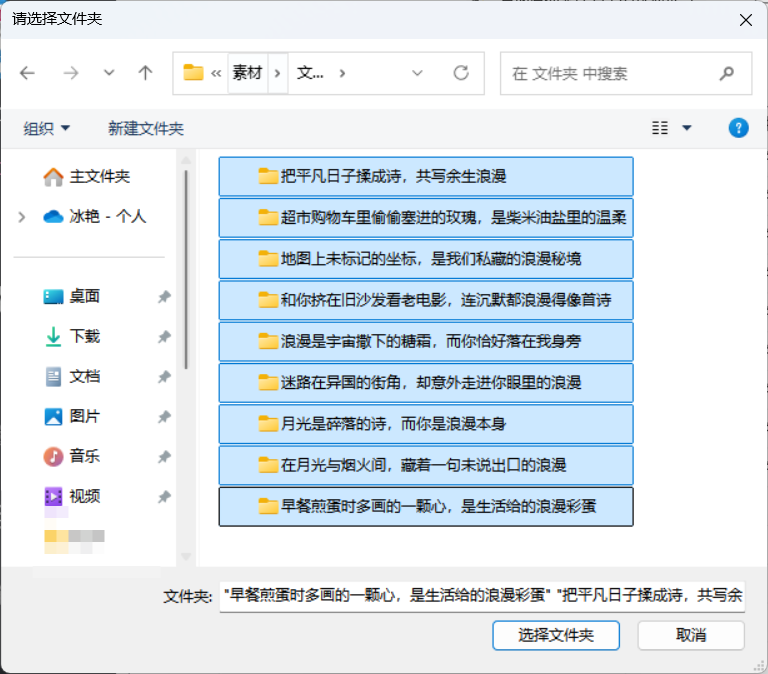Click pin icon next to 文档
The image size is (768, 674).
click(165, 377)
